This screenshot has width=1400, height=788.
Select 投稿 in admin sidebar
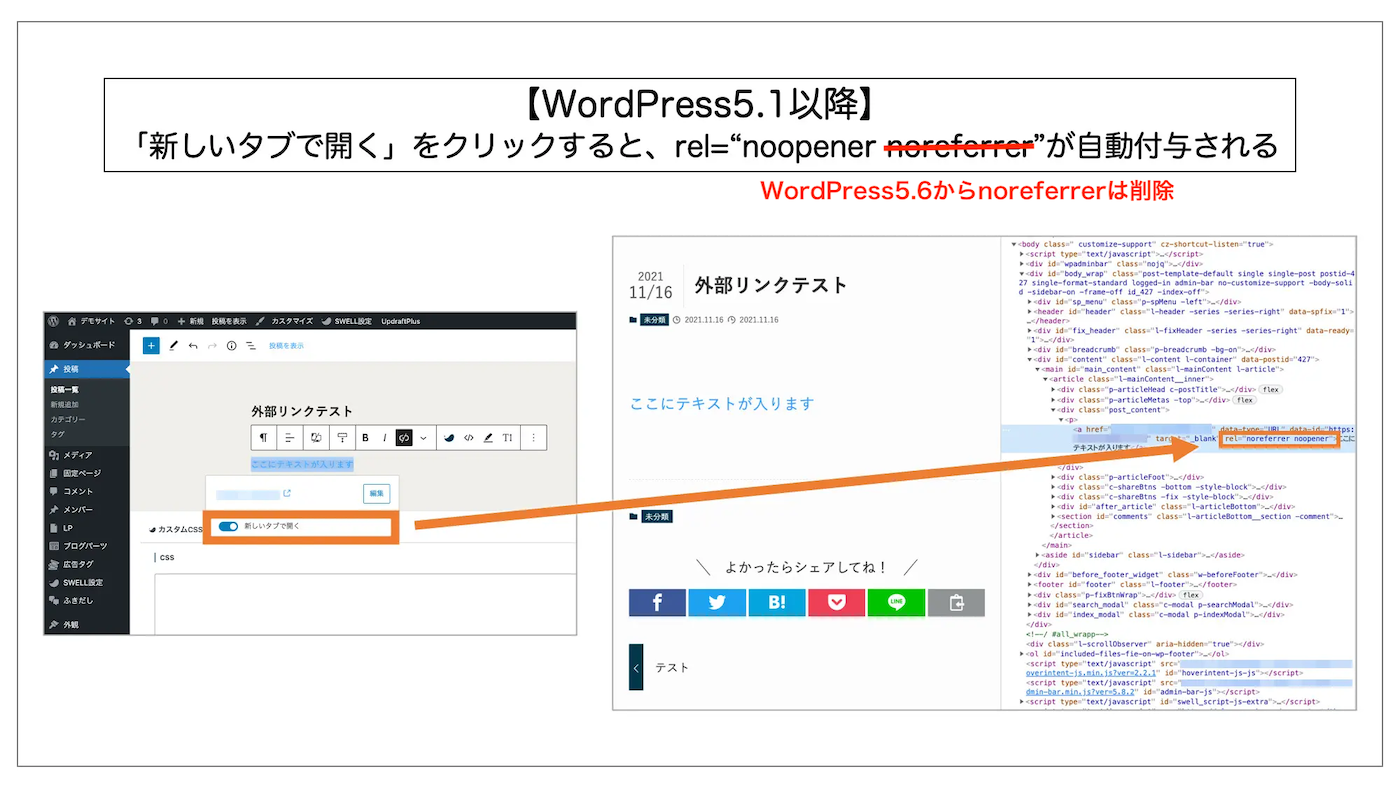tap(87, 369)
